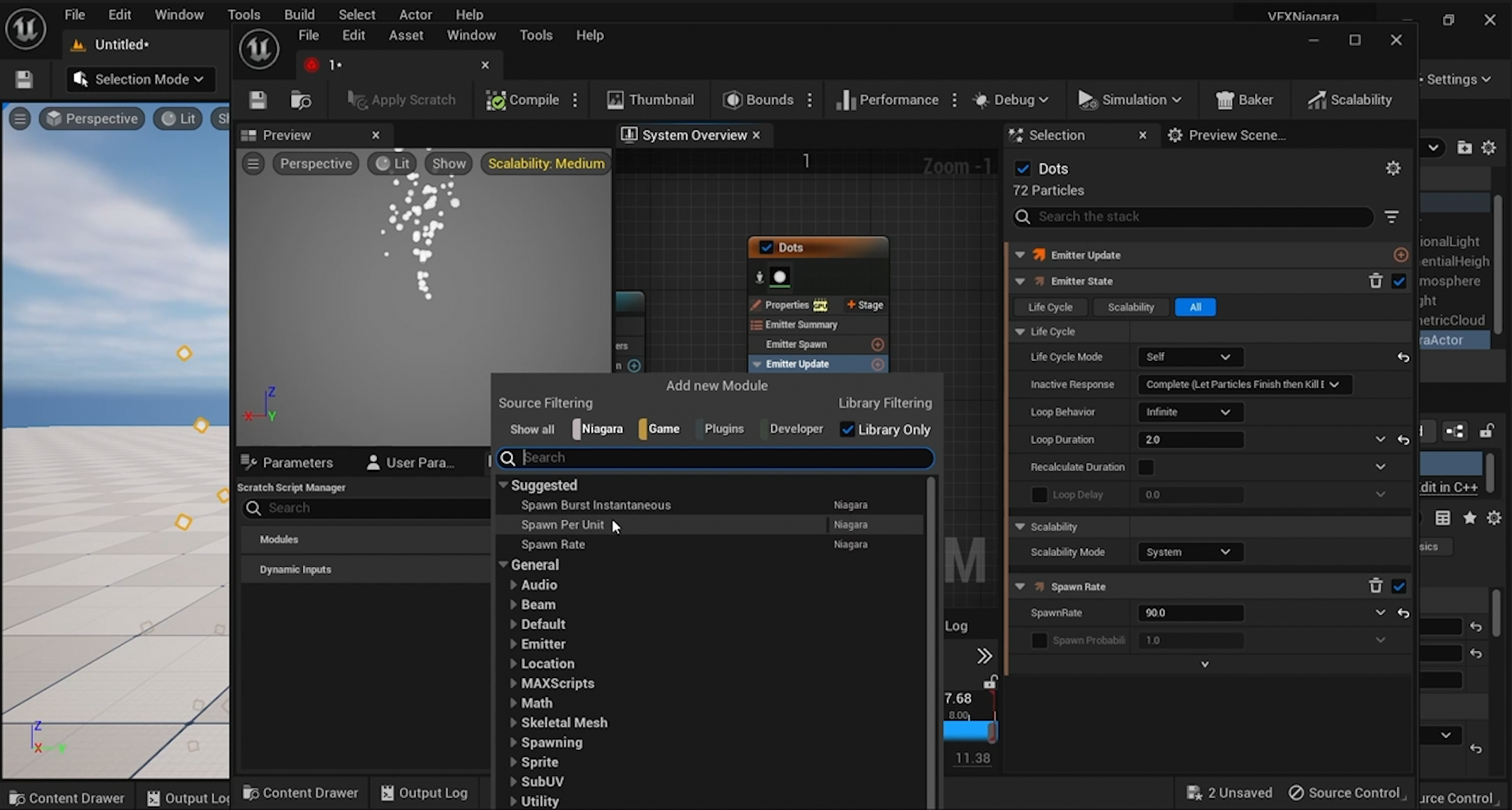Screen dimensions: 1512x810
Task: Click the Scalability filter button in Emitter State
Action: pyautogui.click(x=1130, y=307)
